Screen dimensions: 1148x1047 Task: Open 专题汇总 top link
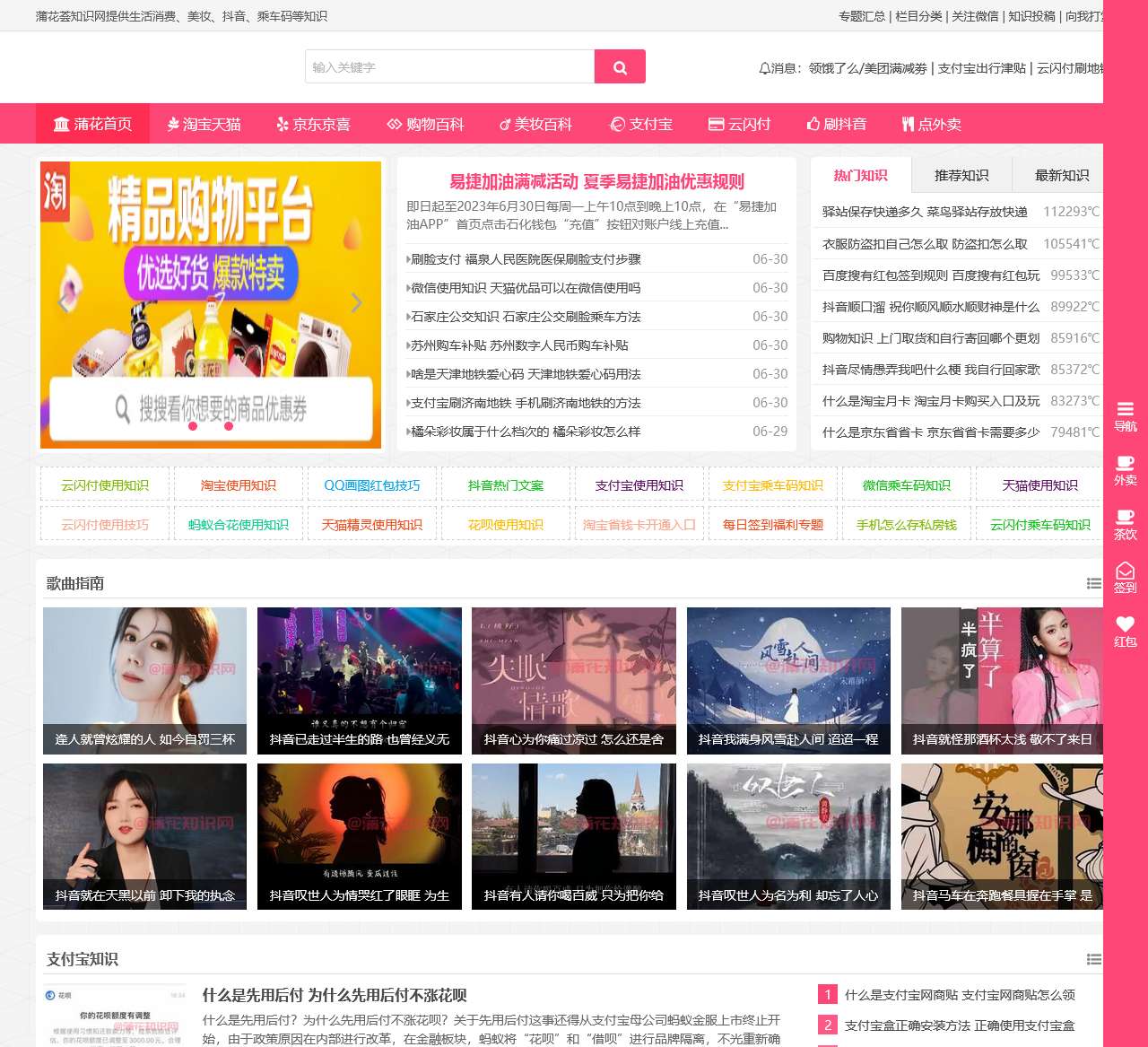tap(862, 16)
